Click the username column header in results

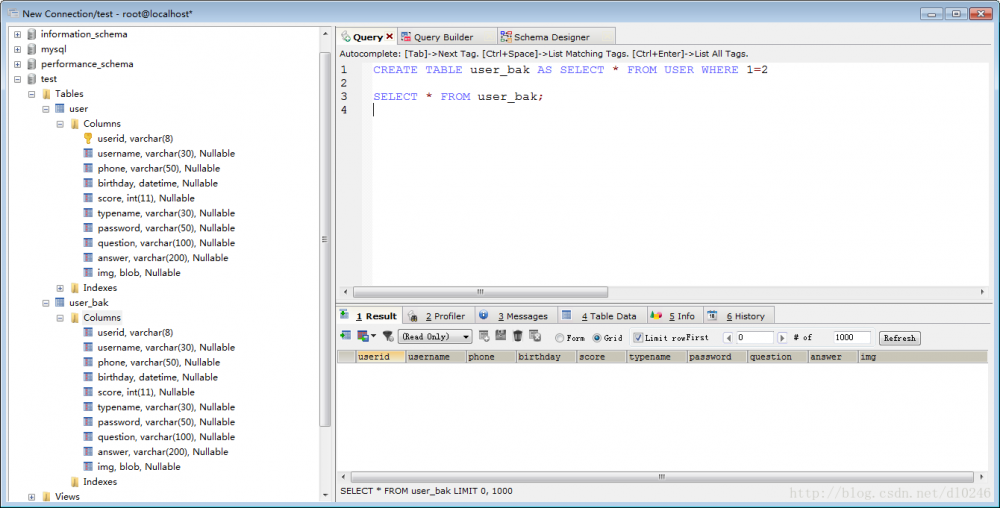pos(434,357)
